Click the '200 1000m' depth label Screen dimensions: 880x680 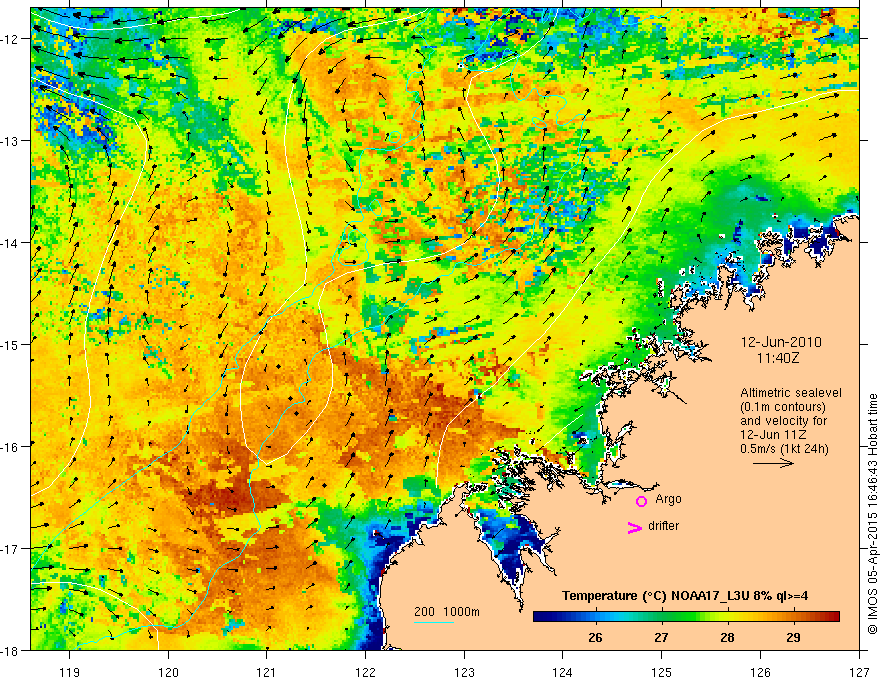tap(447, 612)
